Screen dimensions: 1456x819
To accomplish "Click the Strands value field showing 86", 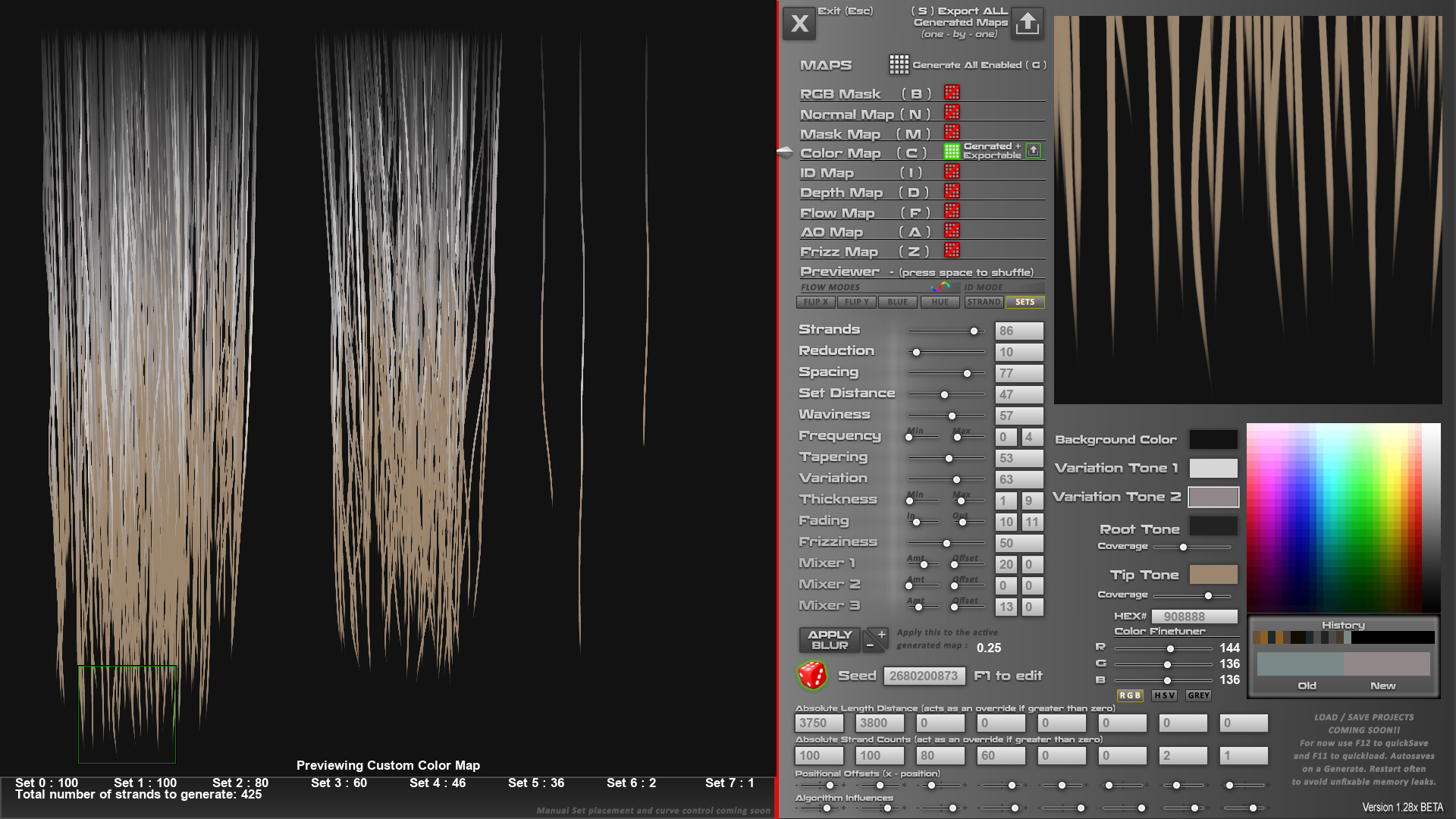I will tap(1018, 331).
